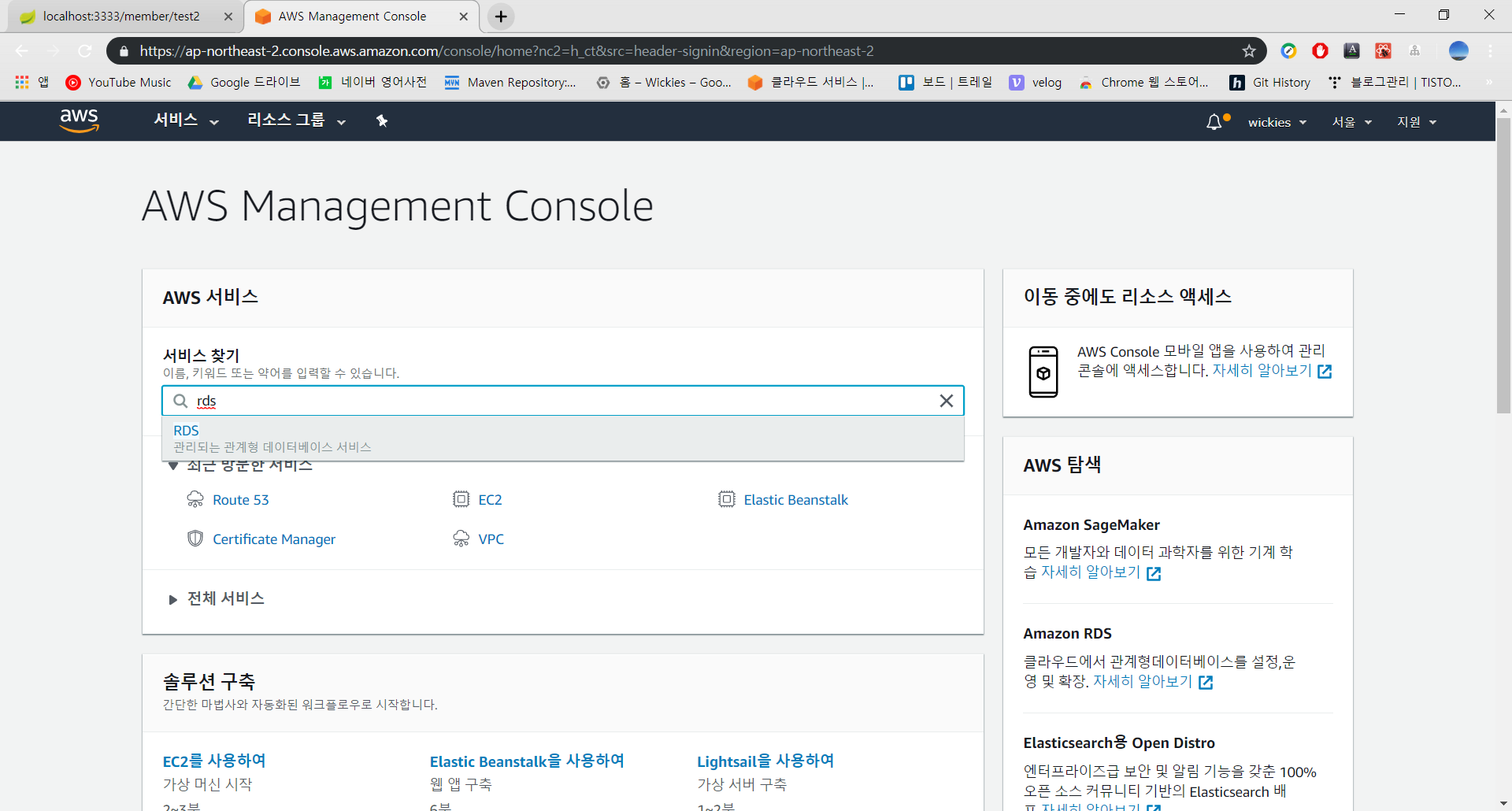The width and height of the screenshot is (1512, 811).
Task: Switch to the localhost:3333/member/test2 tab
Action: [122, 17]
